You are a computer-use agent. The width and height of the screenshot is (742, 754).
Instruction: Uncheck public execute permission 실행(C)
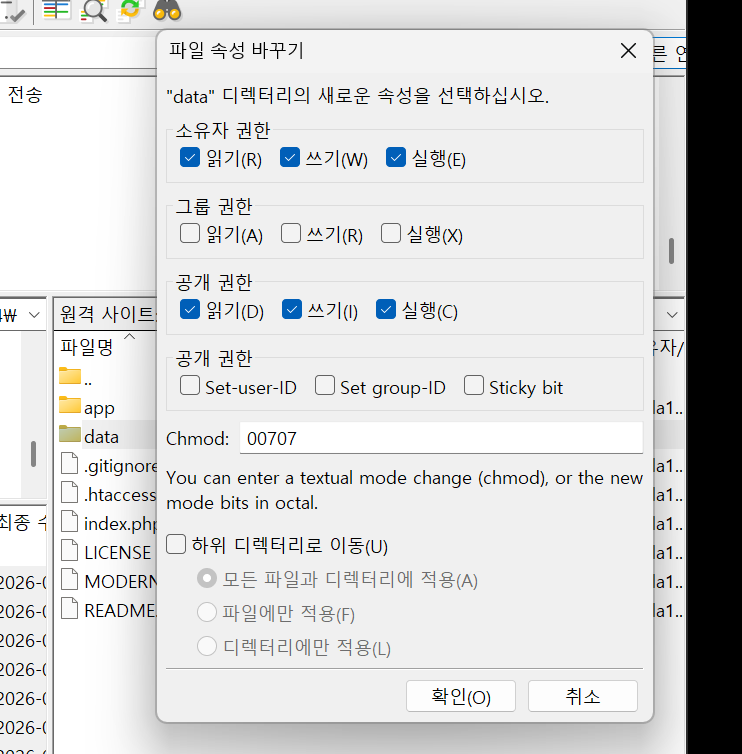[386, 309]
